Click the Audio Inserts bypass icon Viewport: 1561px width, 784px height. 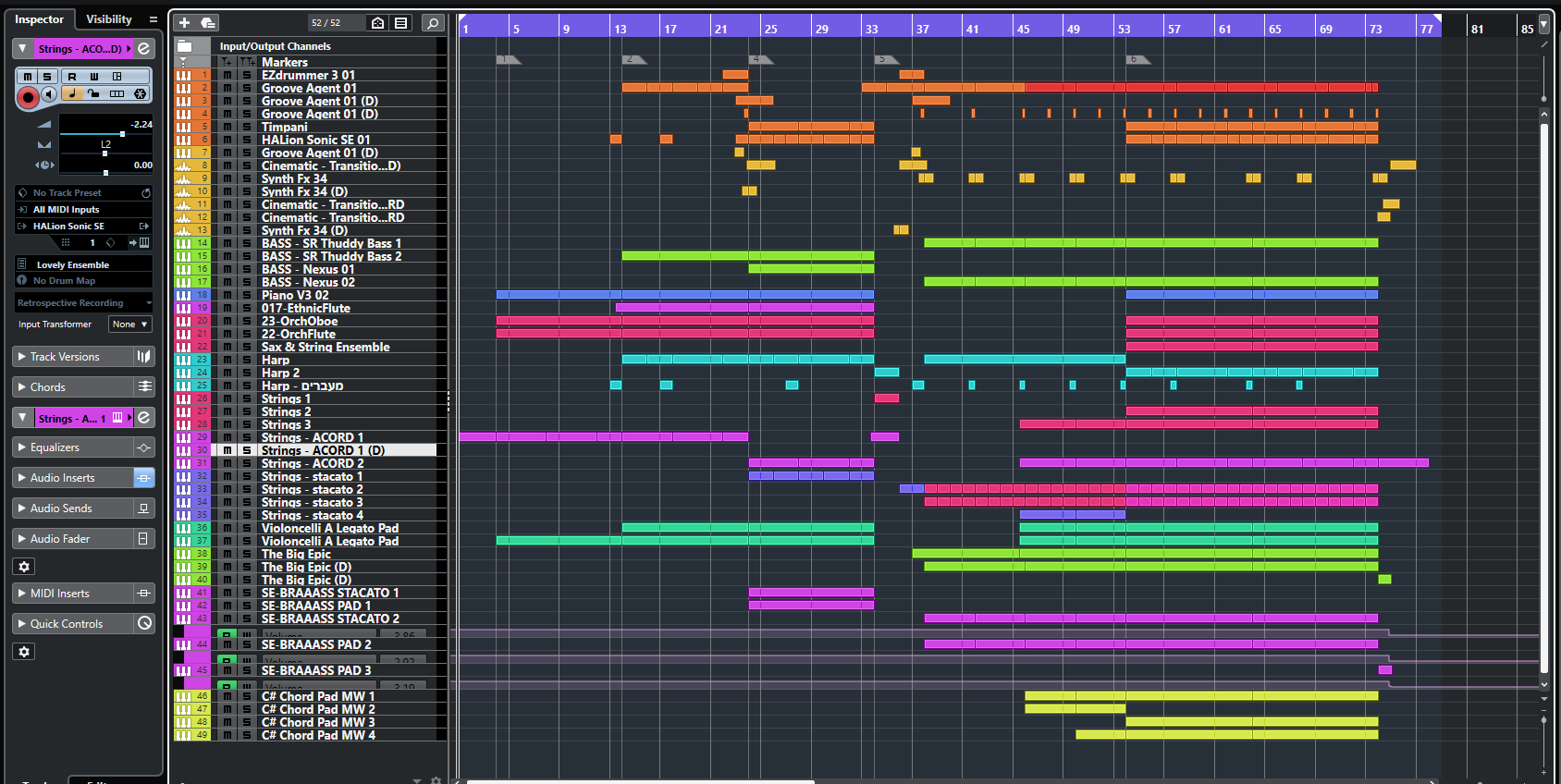[x=144, y=477]
